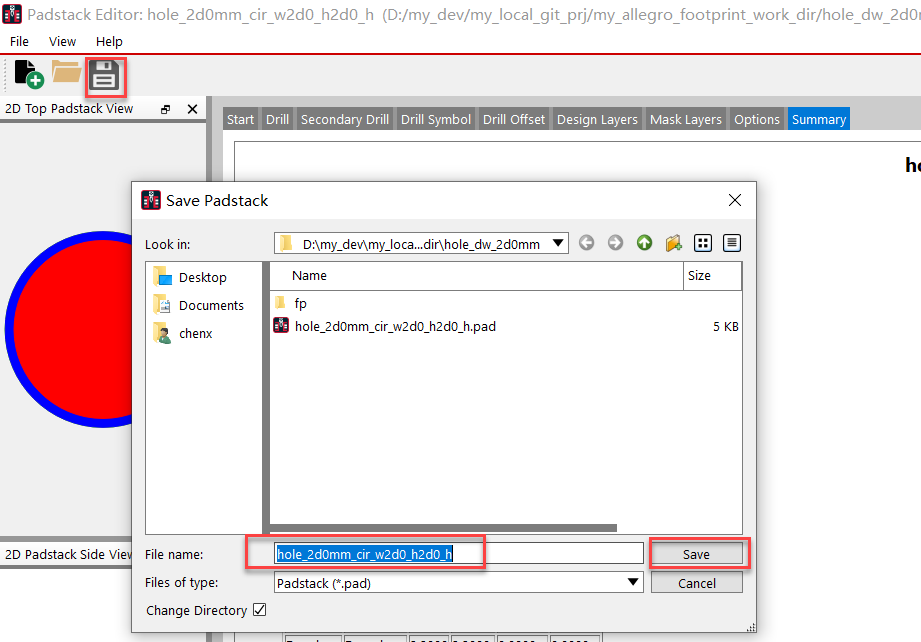Toggle the Change Directory checkbox
This screenshot has width=921, height=642.
click(x=260, y=610)
